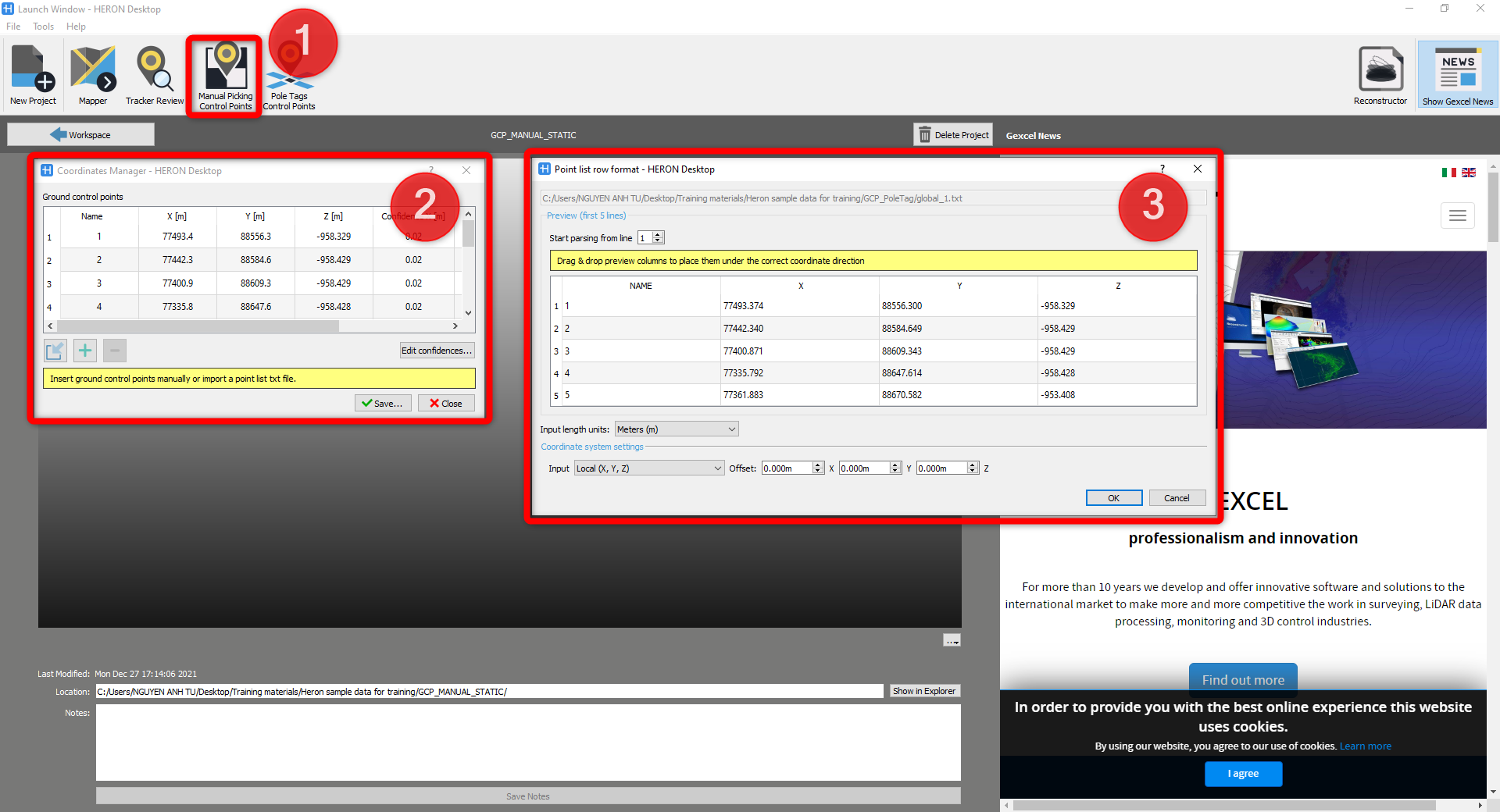The image size is (1500, 812).
Task: Open the Help menu
Action: coord(76,27)
